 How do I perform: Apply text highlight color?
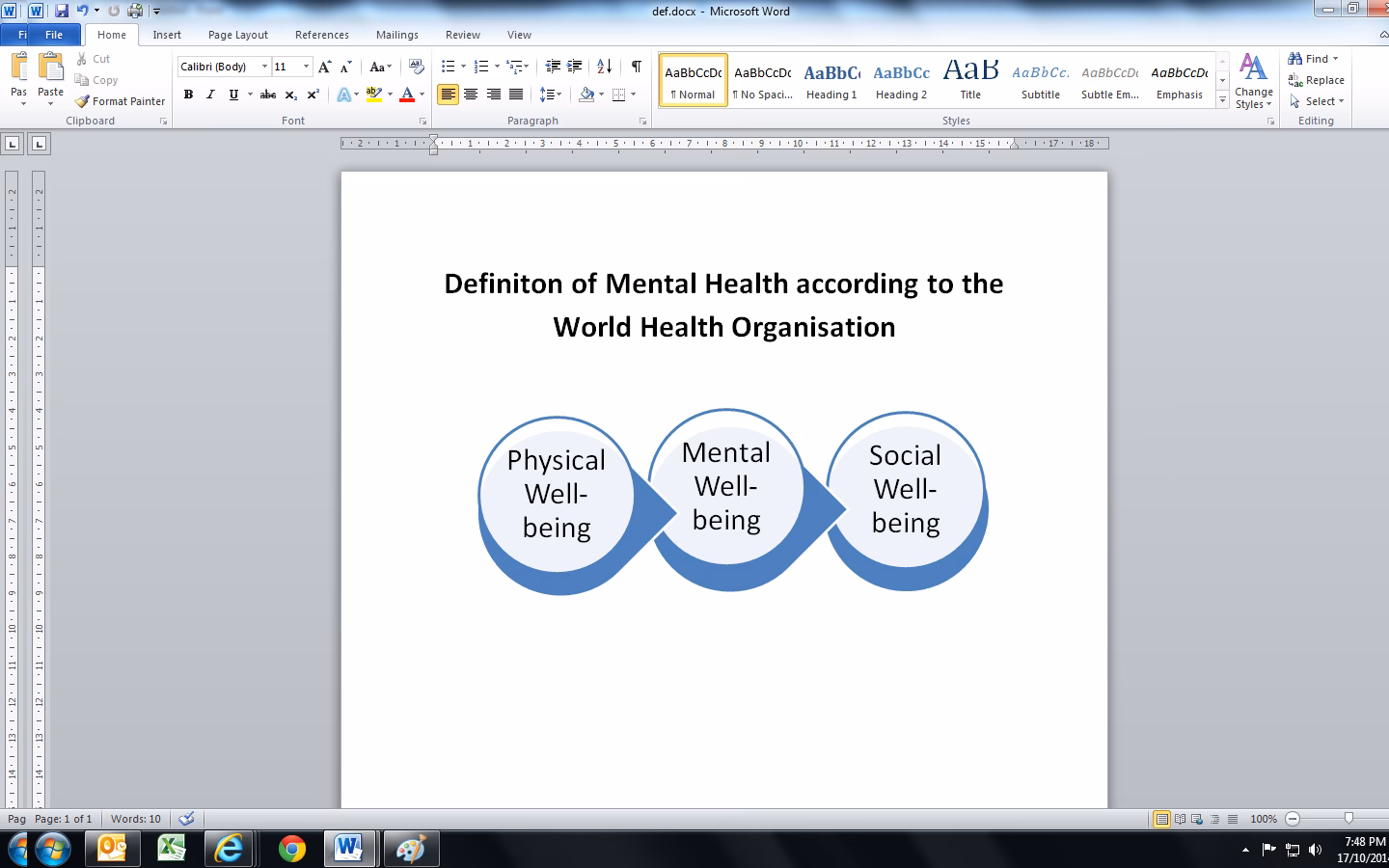coord(374,95)
